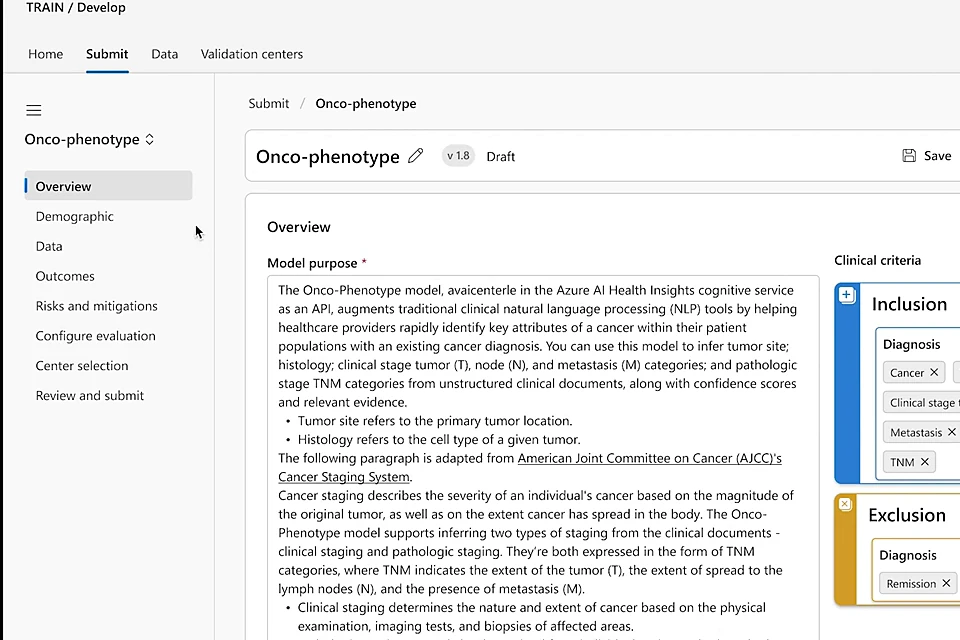Click the Cancer tag label
Image resolution: width=960 pixels, height=640 pixels.
[907, 372]
